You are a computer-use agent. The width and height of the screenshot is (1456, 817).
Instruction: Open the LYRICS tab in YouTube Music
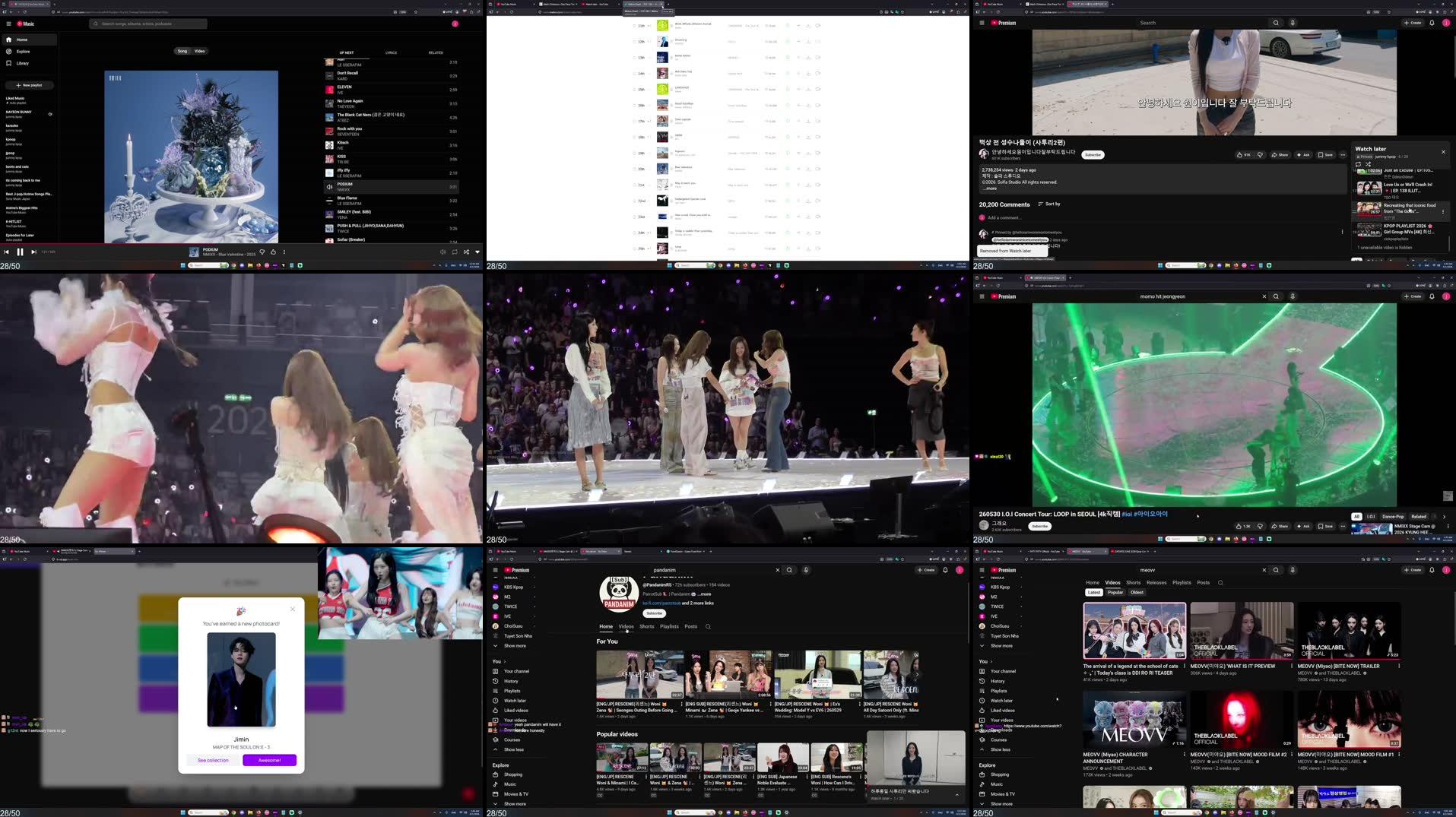pyautogui.click(x=391, y=53)
